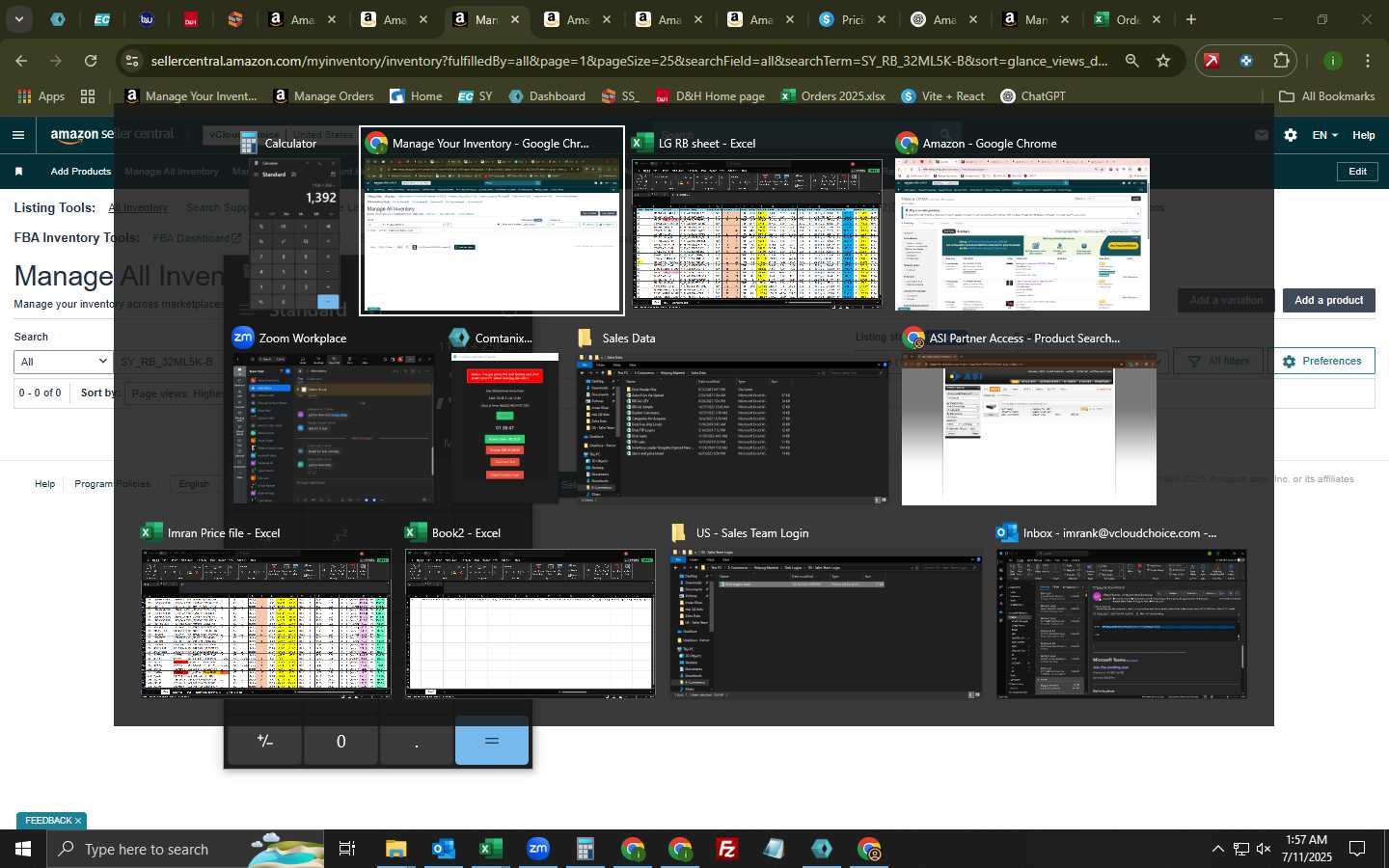
Task: Click the Seller Central mail icon
Action: tap(1261, 135)
